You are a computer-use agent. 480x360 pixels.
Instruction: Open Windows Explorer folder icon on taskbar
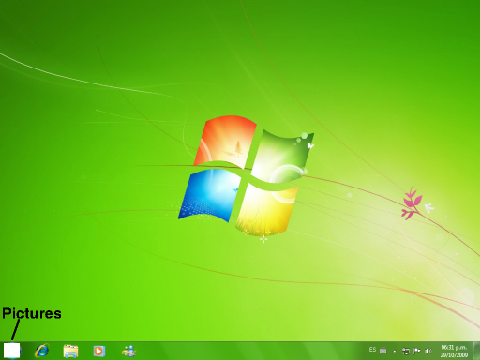(71, 351)
